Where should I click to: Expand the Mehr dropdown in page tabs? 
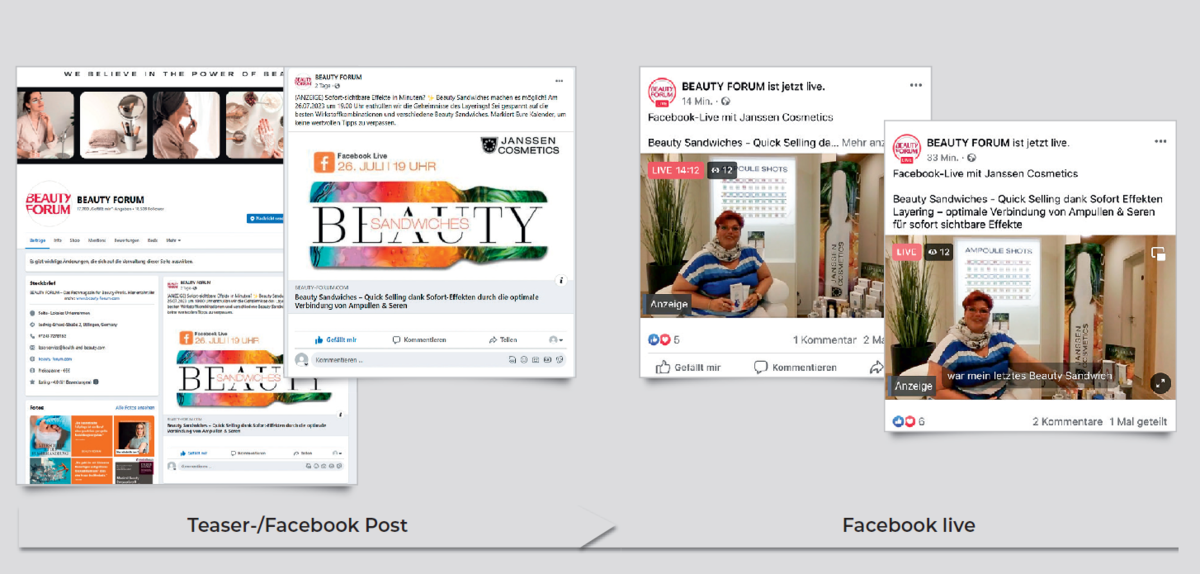(173, 241)
